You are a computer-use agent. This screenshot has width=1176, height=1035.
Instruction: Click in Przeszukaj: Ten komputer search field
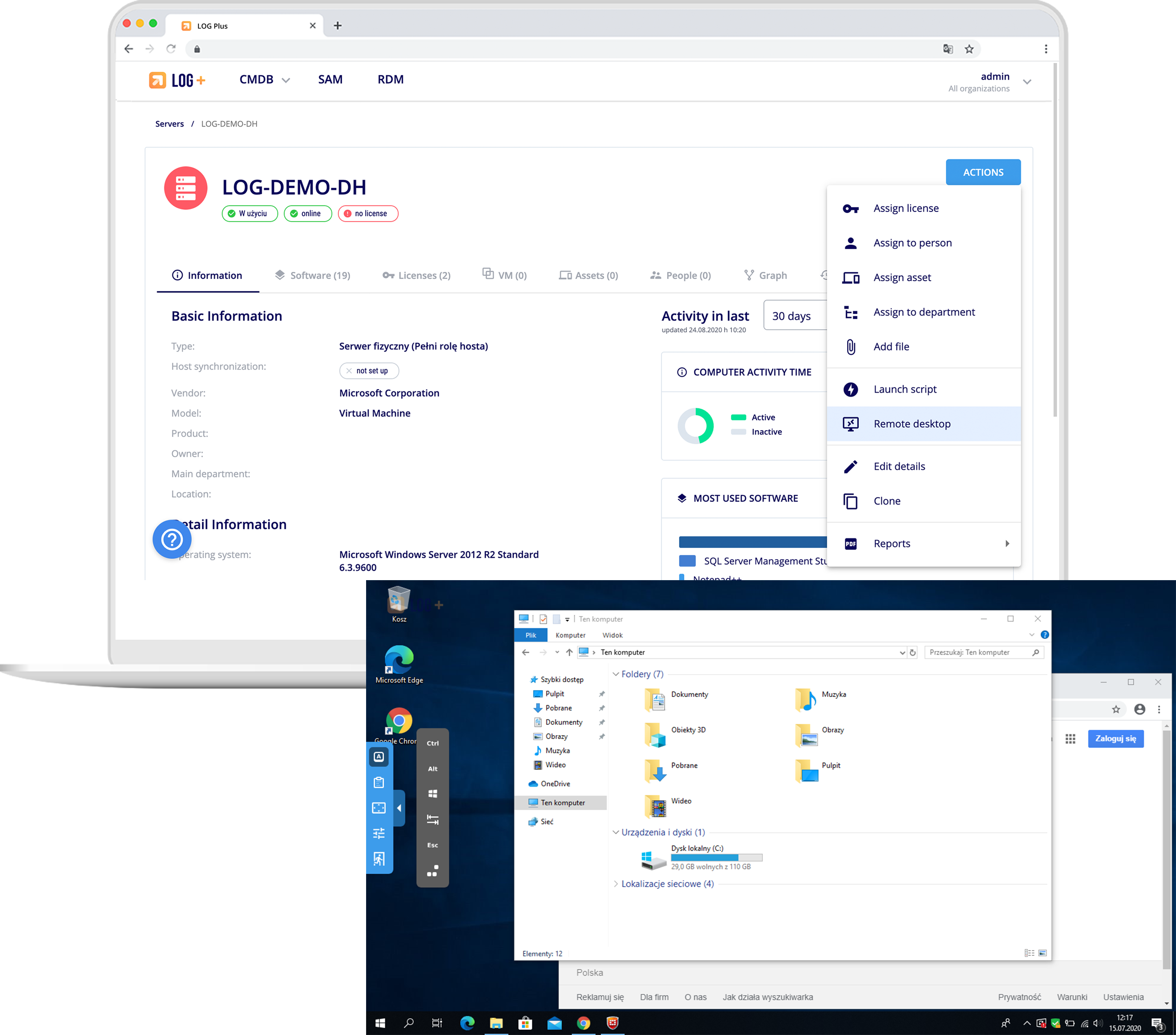coord(984,653)
